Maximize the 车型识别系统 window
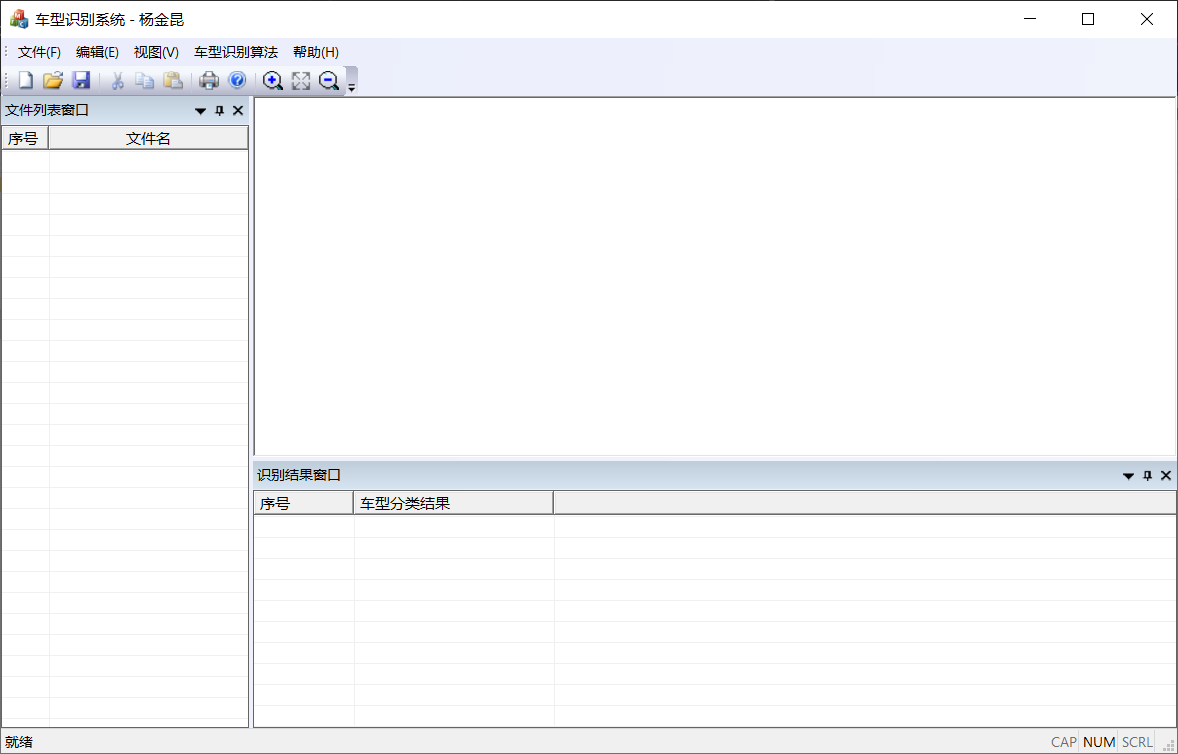Screen dimensions: 1178x754 (x=1088, y=20)
